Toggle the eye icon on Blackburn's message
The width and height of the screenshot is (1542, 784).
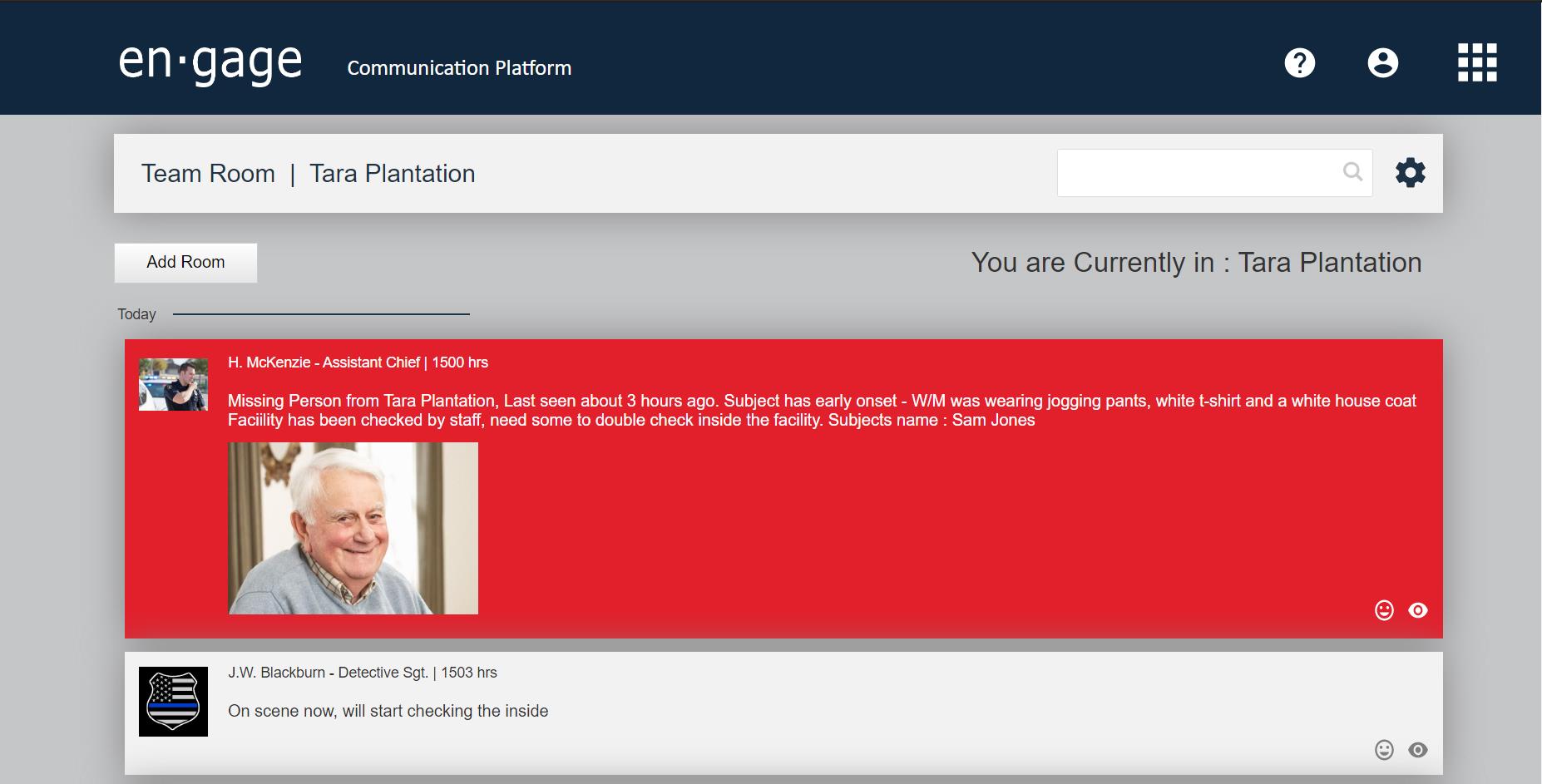coord(1418,750)
